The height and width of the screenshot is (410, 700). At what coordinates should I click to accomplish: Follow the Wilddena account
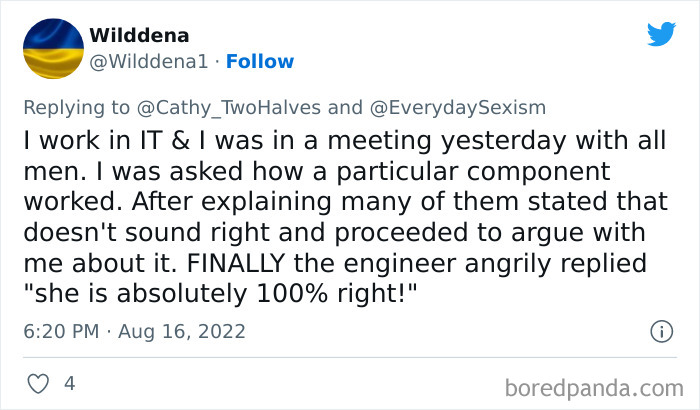[260, 61]
